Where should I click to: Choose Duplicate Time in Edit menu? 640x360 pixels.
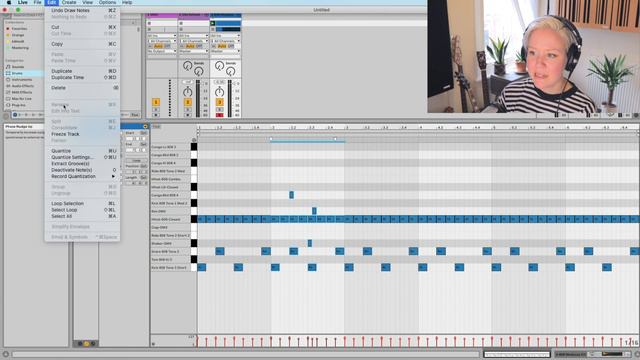click(82, 78)
